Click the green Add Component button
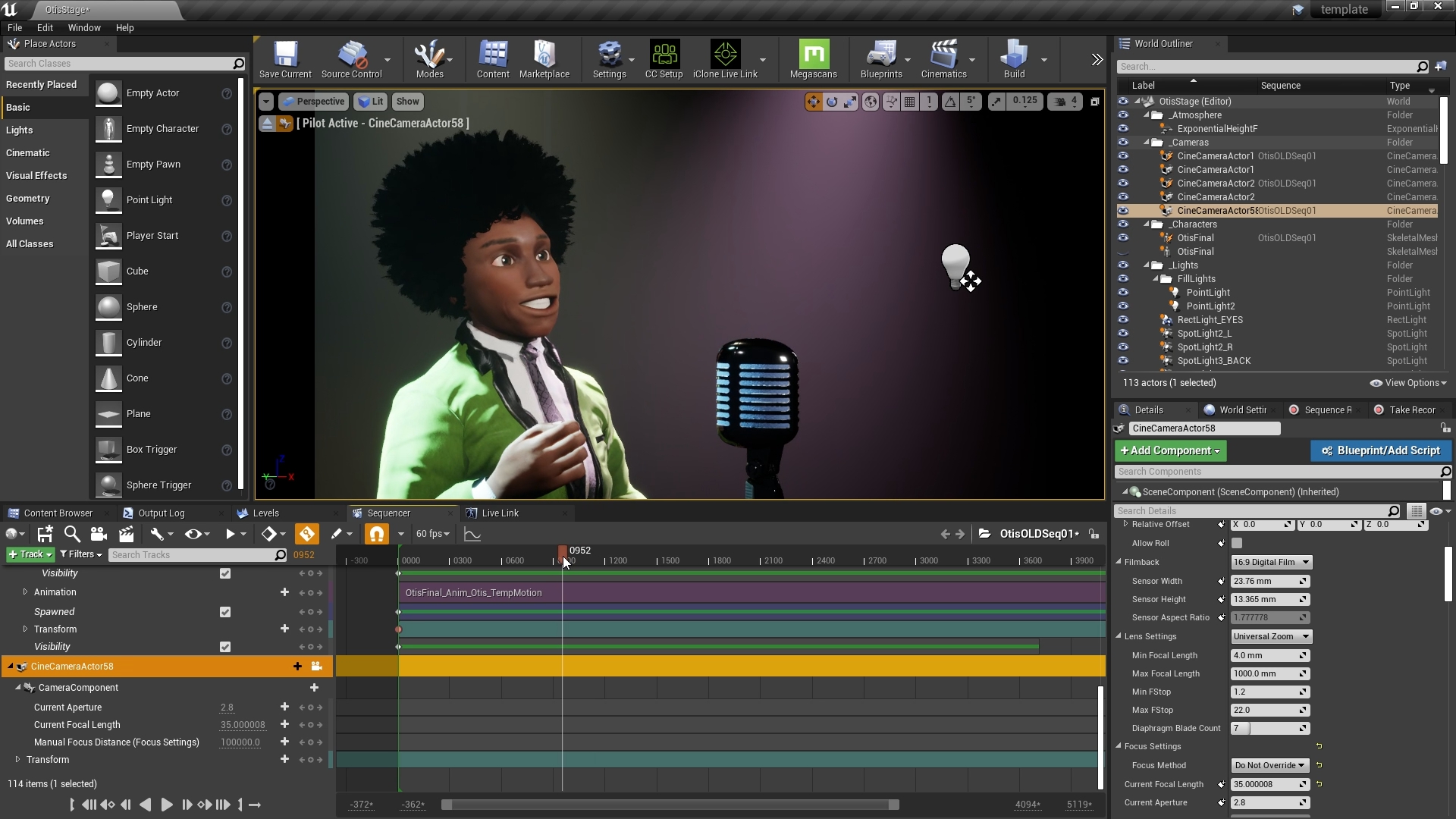This screenshot has width=1456, height=819. pyautogui.click(x=1170, y=450)
